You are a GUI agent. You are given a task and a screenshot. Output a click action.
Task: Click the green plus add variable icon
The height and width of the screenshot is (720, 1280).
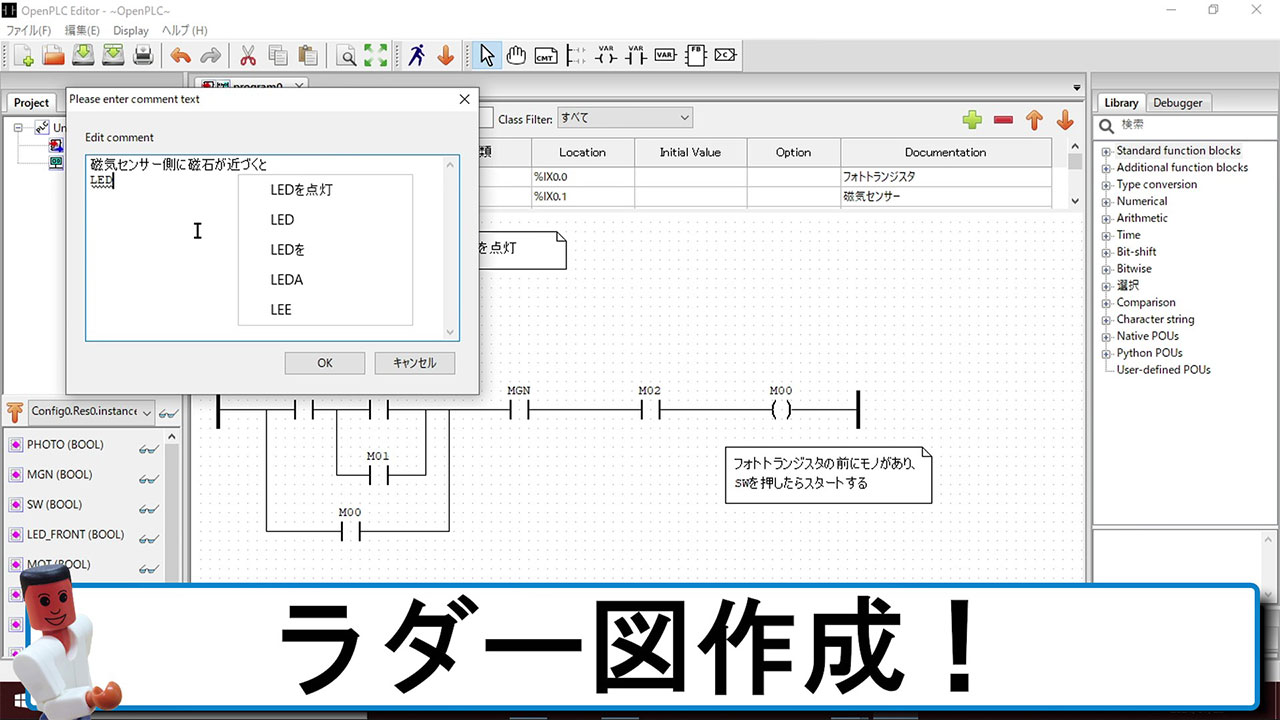972,120
